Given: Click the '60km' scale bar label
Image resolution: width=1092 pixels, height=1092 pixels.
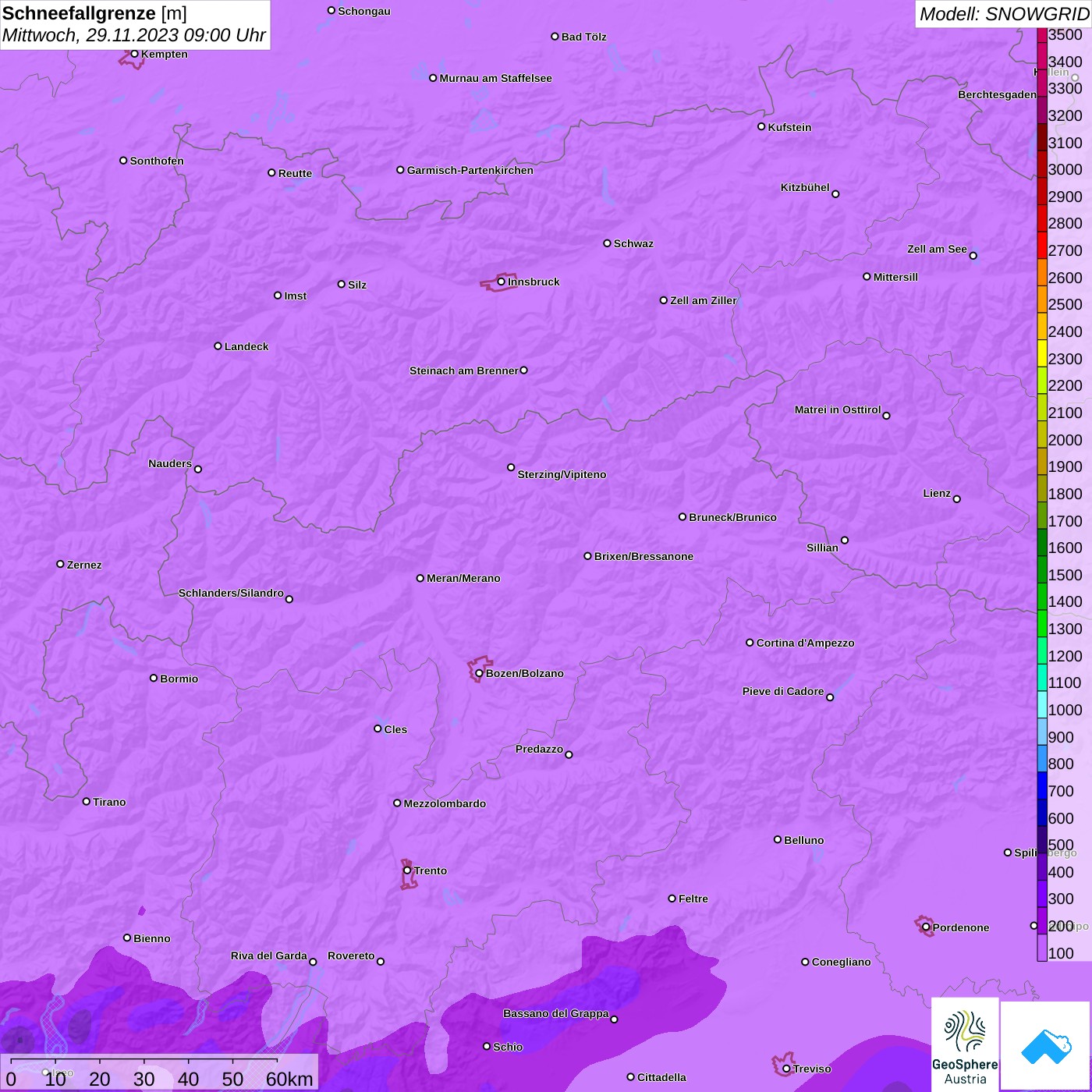Looking at the screenshot, I should (x=289, y=1079).
